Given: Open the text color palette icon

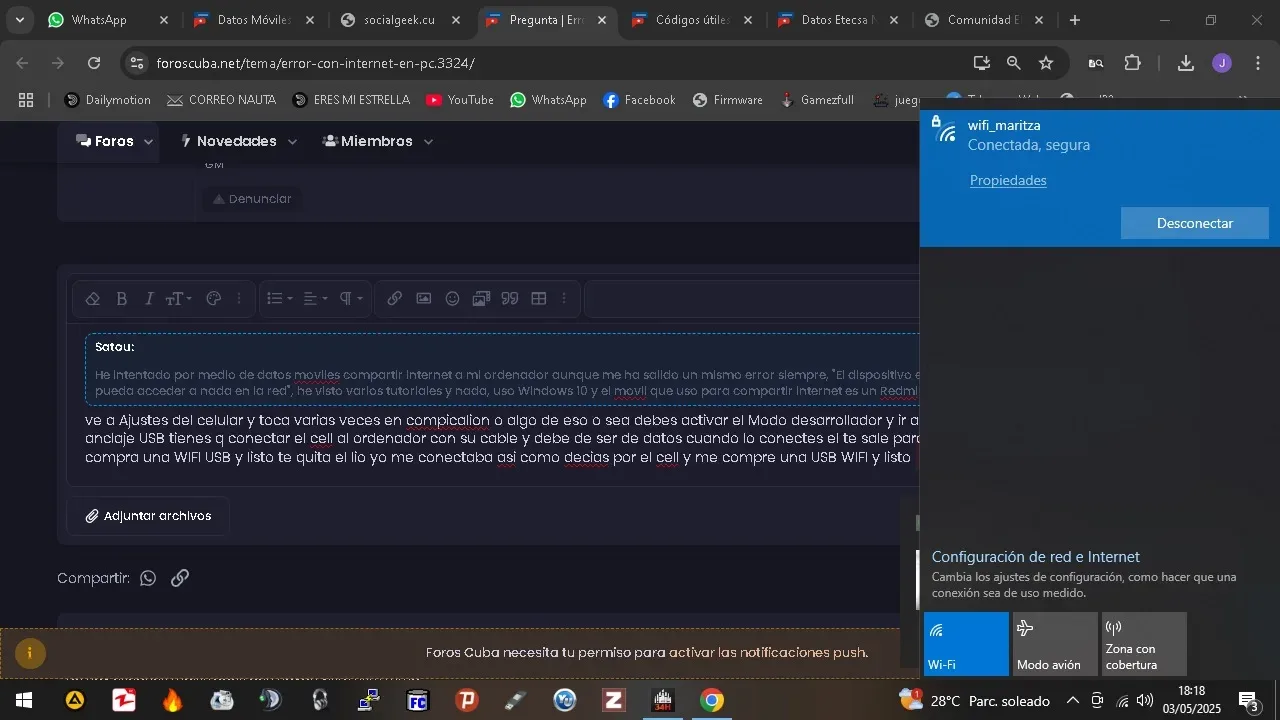Looking at the screenshot, I should click(x=213, y=299).
